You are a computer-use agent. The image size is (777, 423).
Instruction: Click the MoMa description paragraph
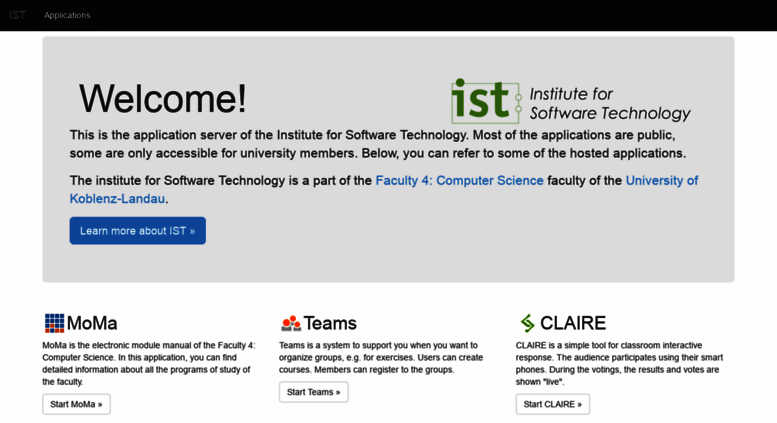(x=149, y=364)
